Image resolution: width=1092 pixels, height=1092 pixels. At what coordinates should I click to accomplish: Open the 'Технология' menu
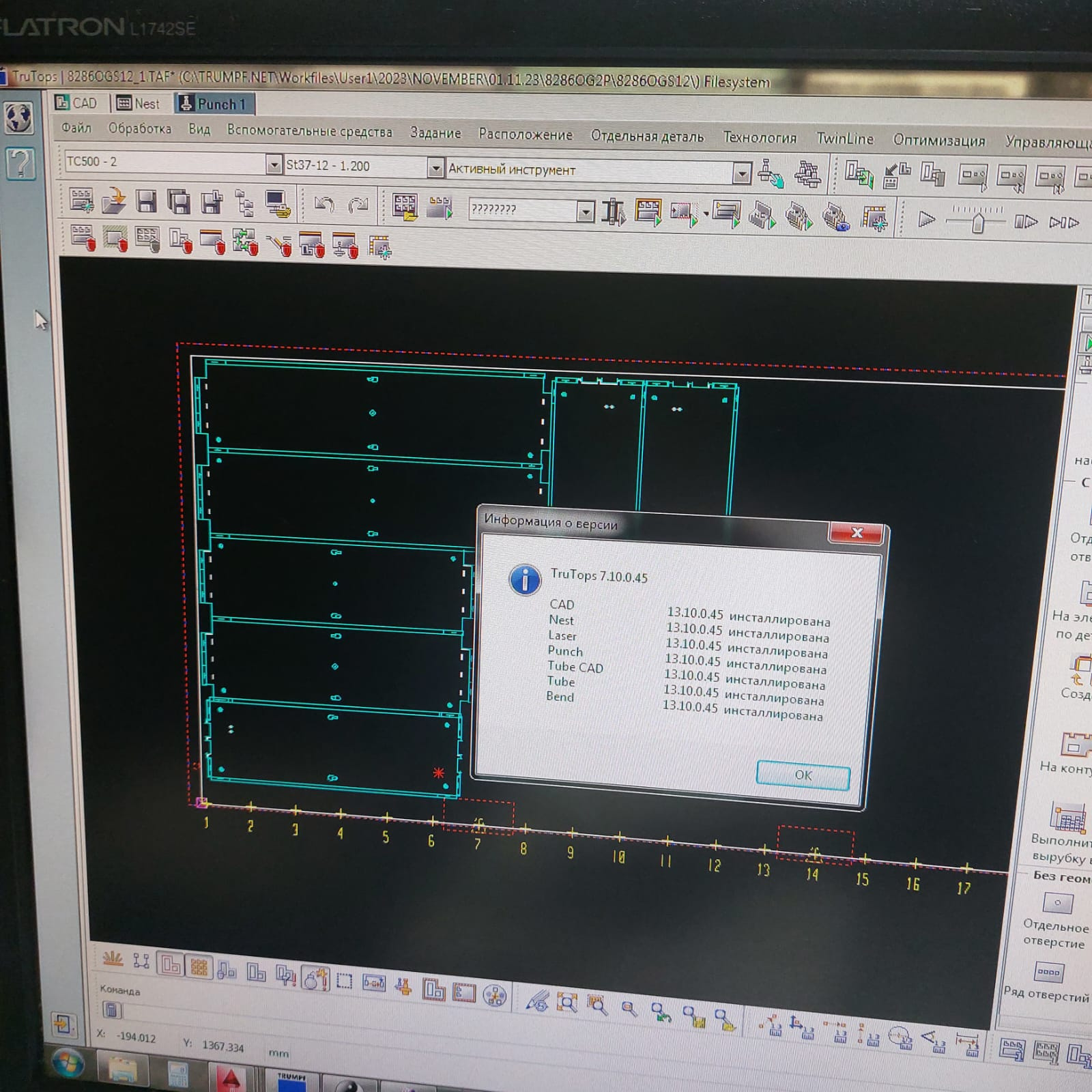[x=760, y=138]
